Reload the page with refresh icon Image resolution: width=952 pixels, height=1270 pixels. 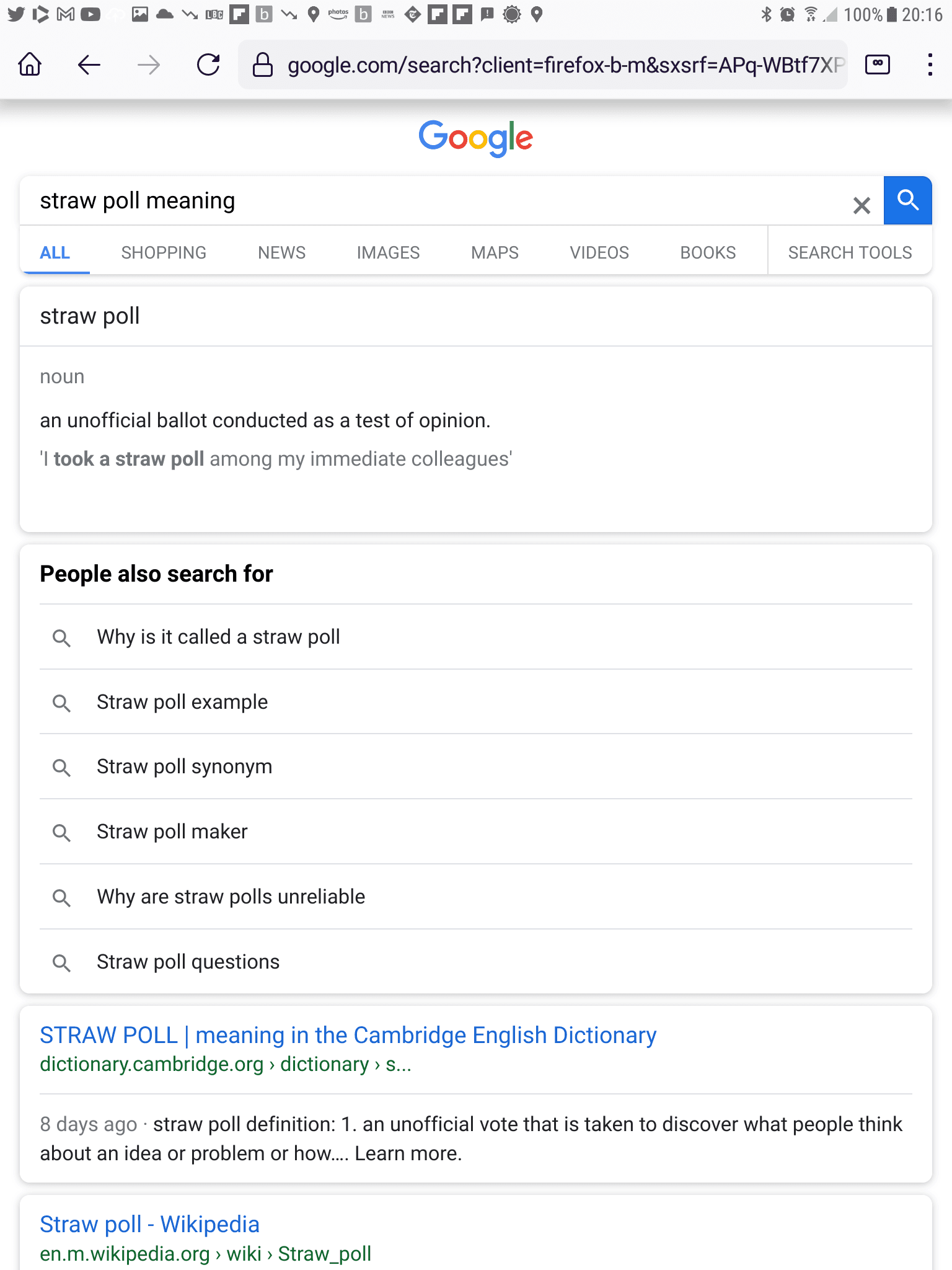point(208,64)
